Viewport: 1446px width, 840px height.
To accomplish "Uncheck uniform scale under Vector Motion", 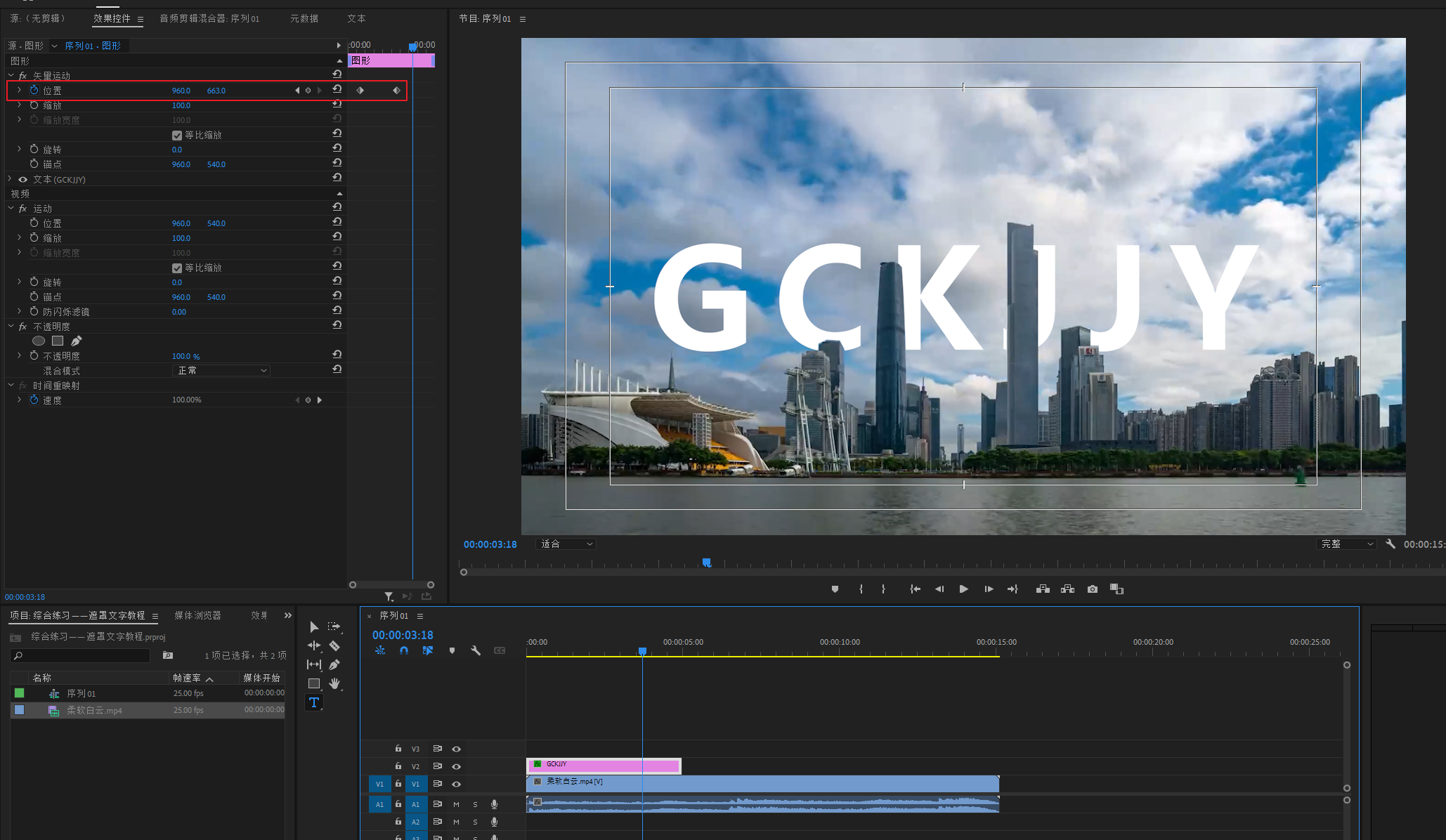I will point(177,135).
